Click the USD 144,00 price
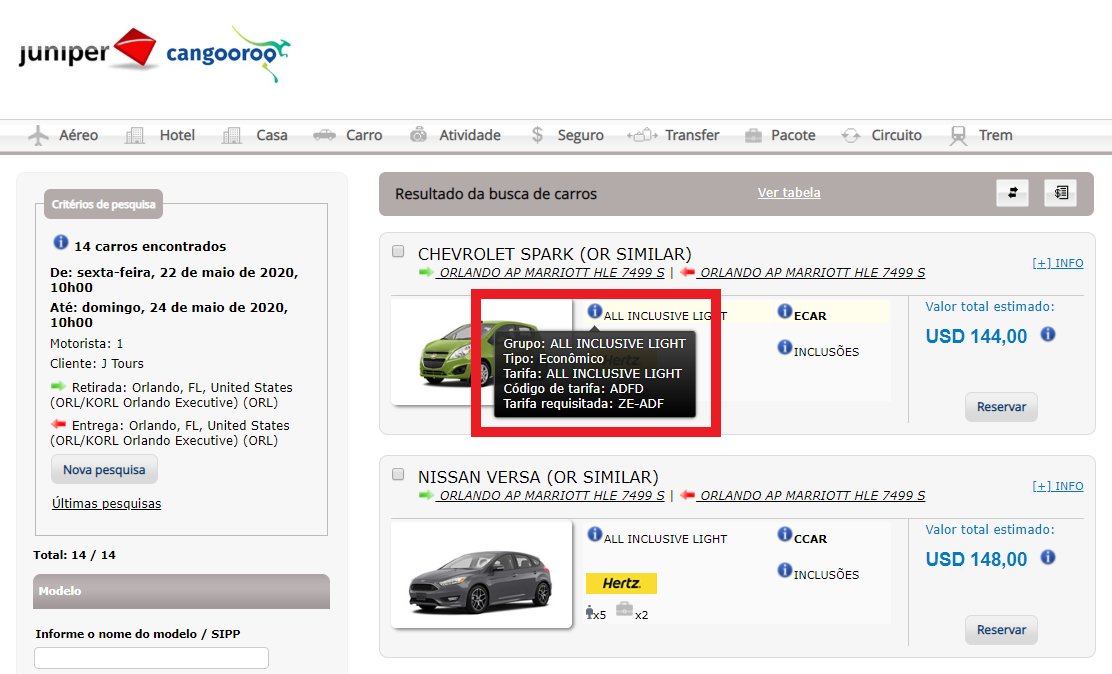Viewport: 1112px width, 674px height. pos(977,336)
